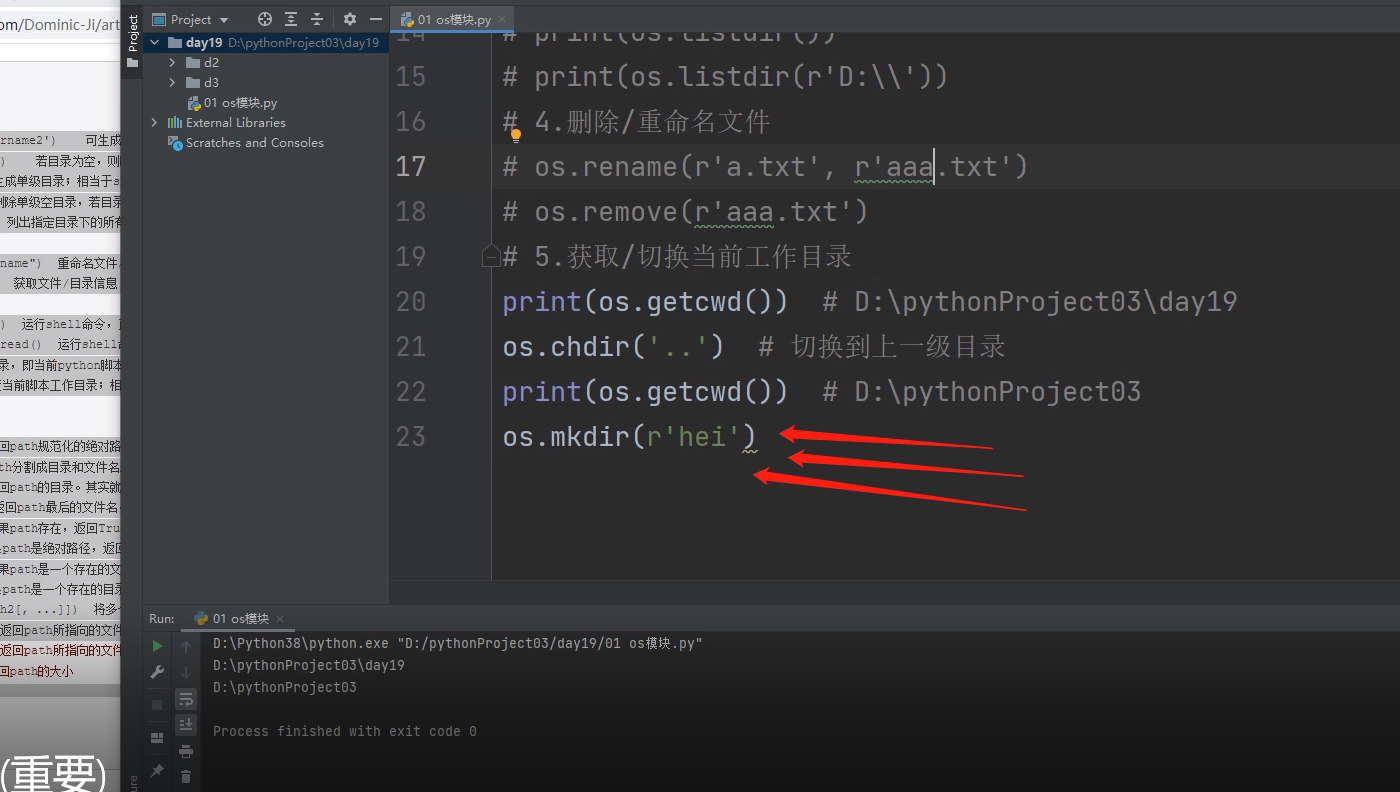Click 'Process finished with exit code 0' output
Screen dimensions: 1400x792
pyautogui.click(x=345, y=731)
